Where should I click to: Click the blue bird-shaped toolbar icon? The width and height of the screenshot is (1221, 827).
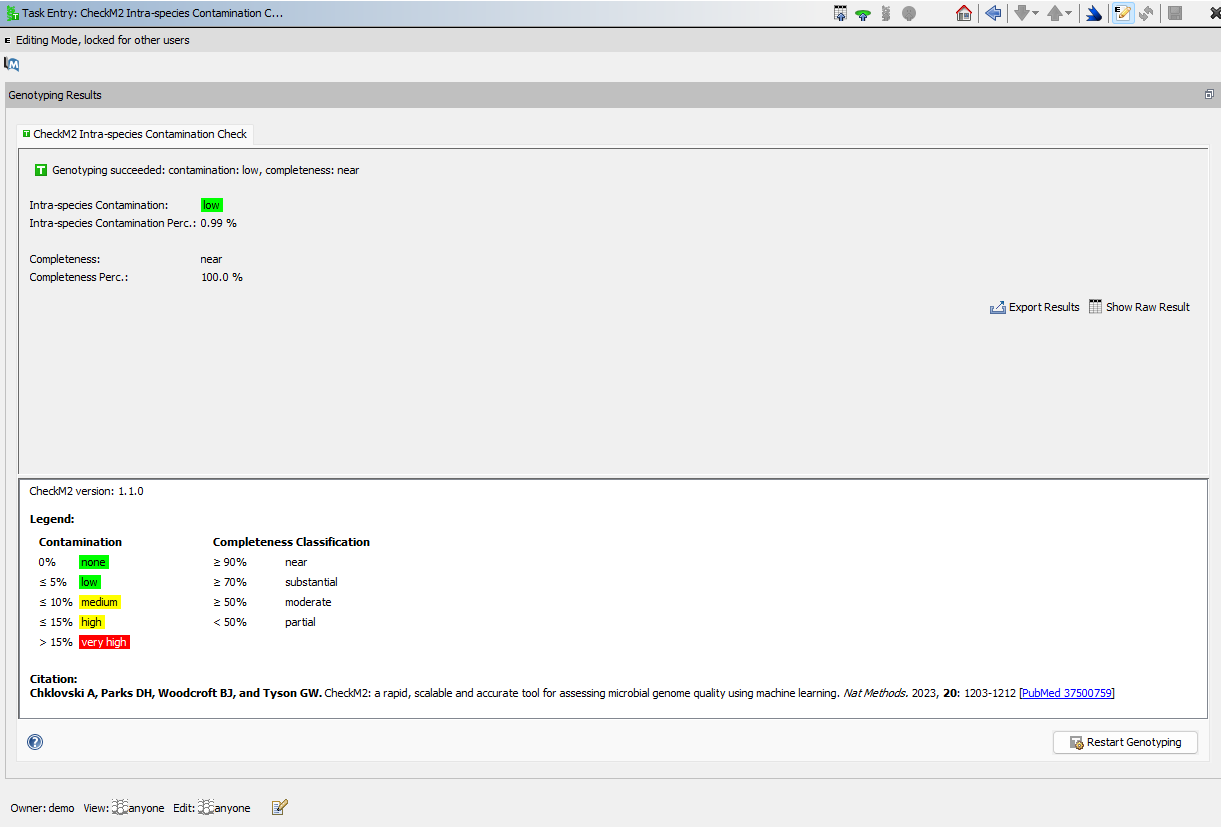tap(1094, 13)
